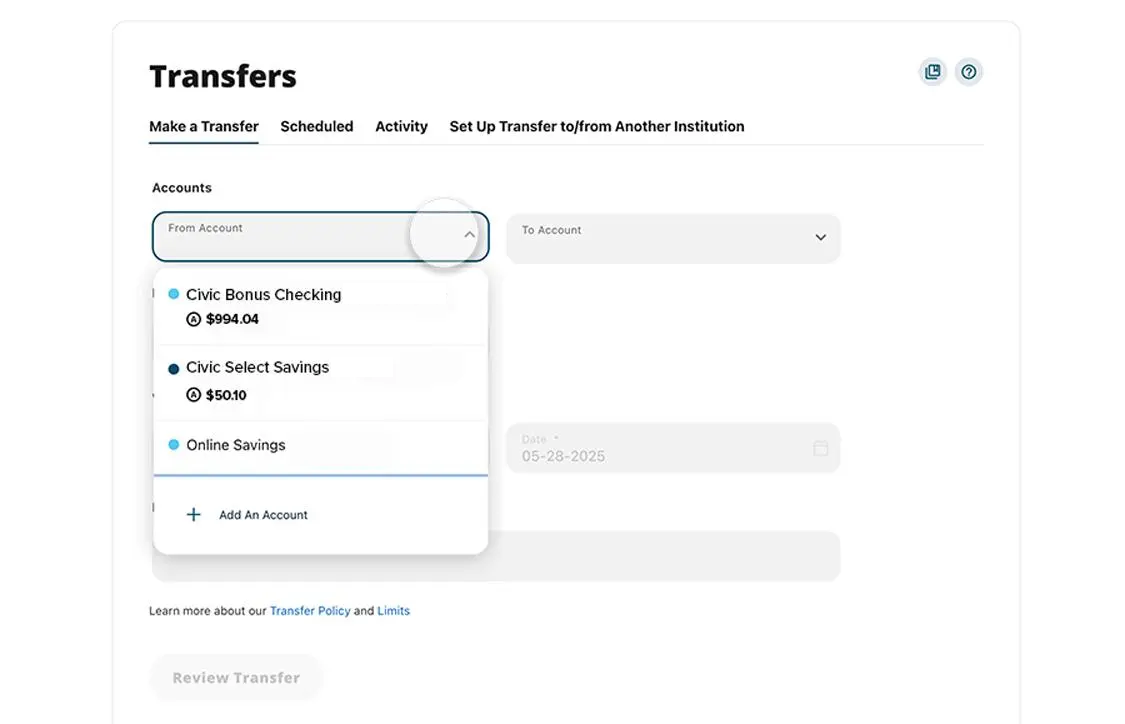Open the transfer history icon near top right
Screen dimensions: 1125x724
click(x=932, y=71)
